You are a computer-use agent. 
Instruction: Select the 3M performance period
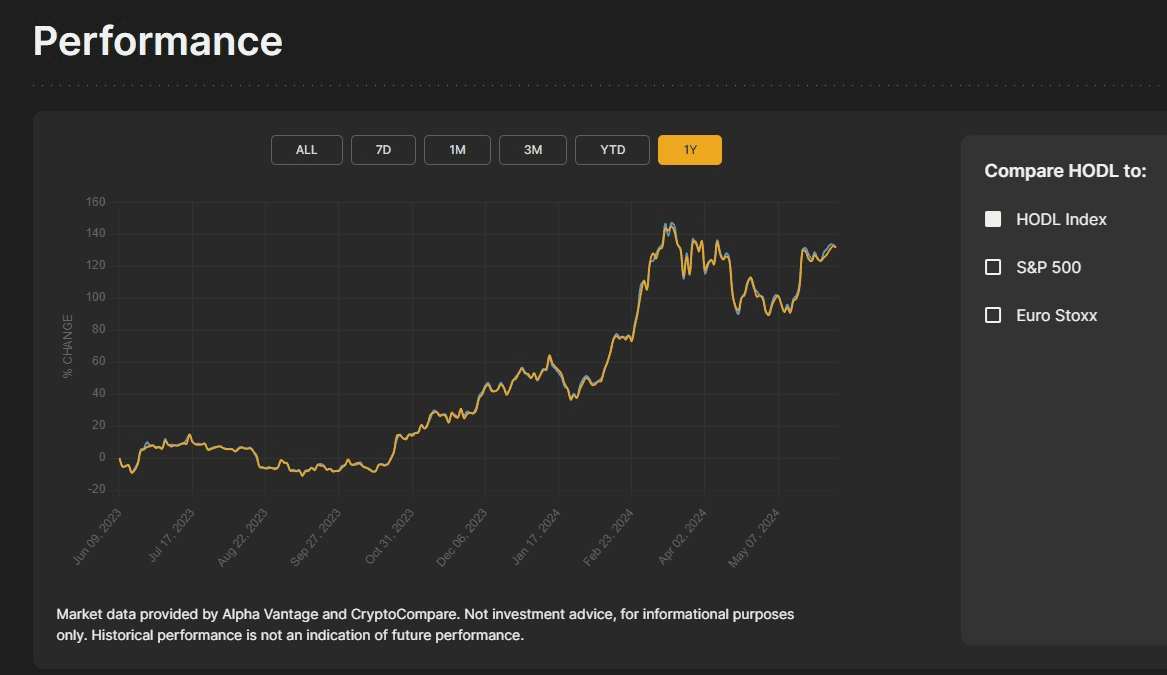point(532,149)
